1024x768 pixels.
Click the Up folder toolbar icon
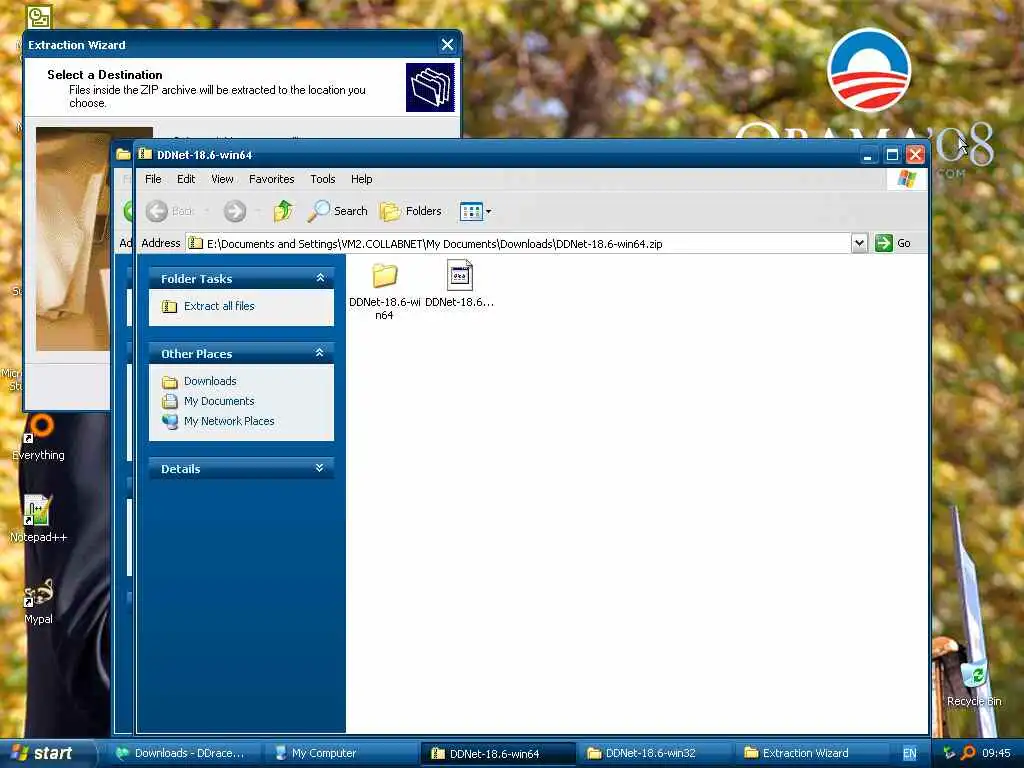tap(283, 211)
